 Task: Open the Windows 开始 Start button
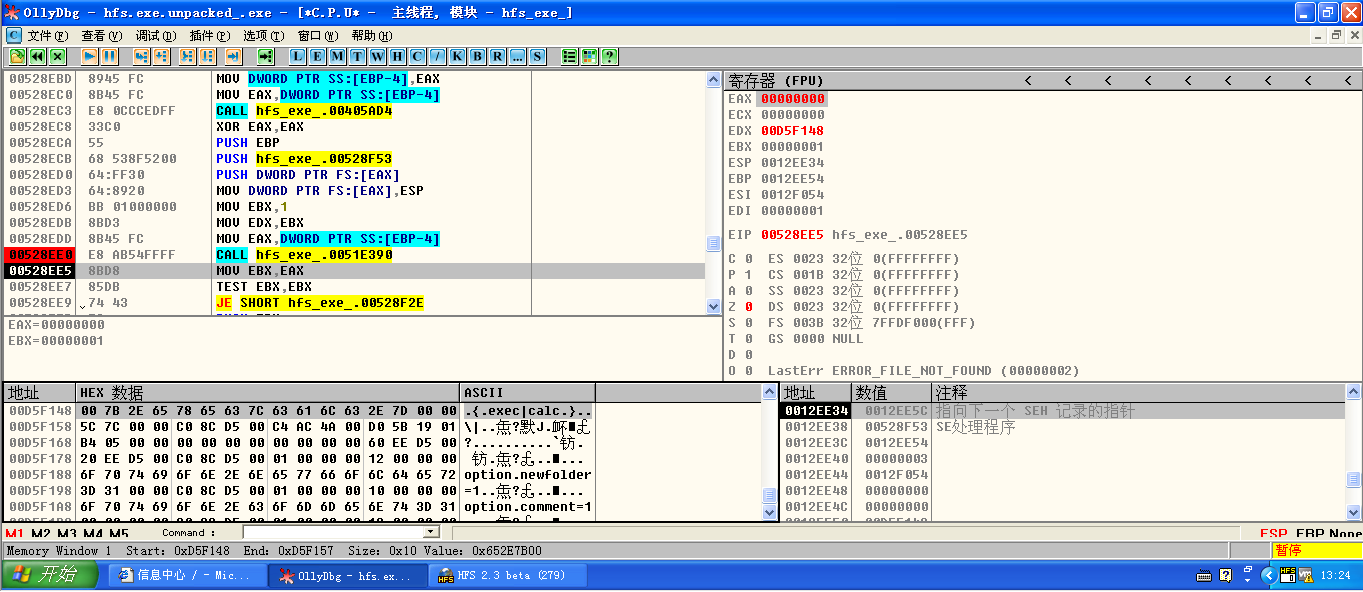coord(50,575)
